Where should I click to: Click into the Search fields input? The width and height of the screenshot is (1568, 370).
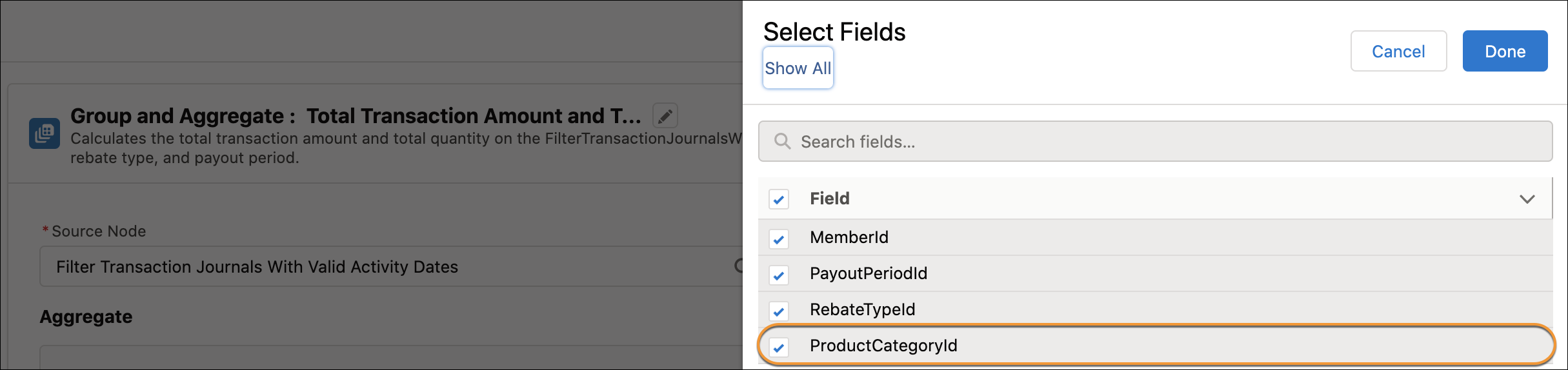(x=1155, y=141)
